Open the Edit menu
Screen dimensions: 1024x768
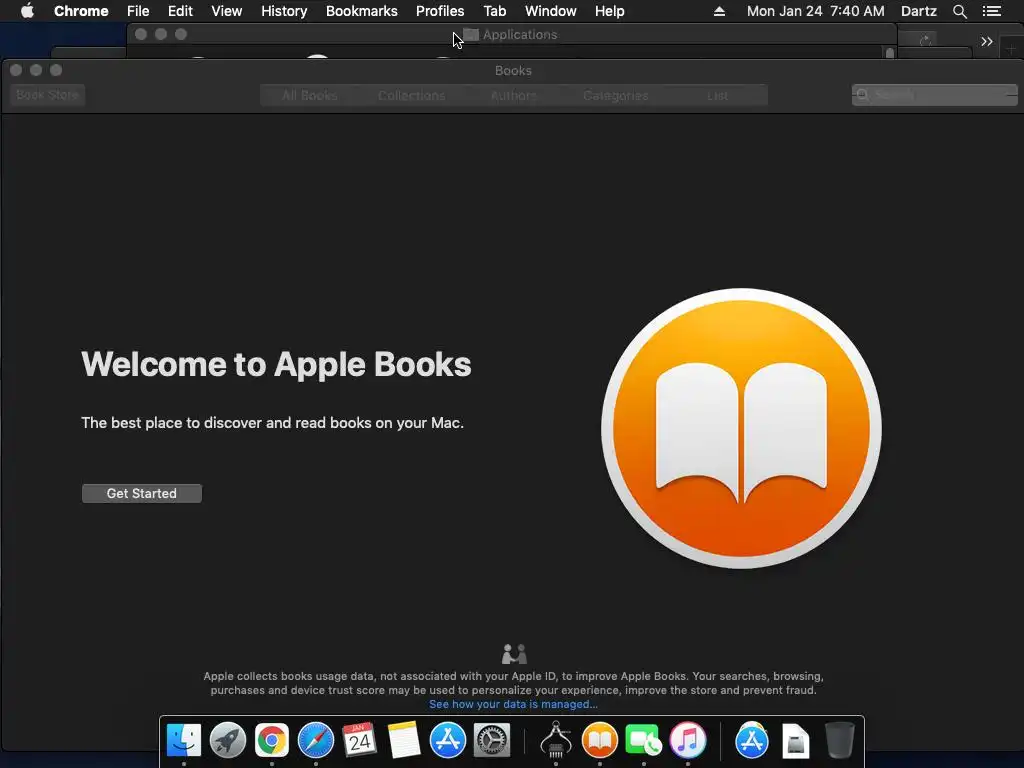(x=180, y=11)
